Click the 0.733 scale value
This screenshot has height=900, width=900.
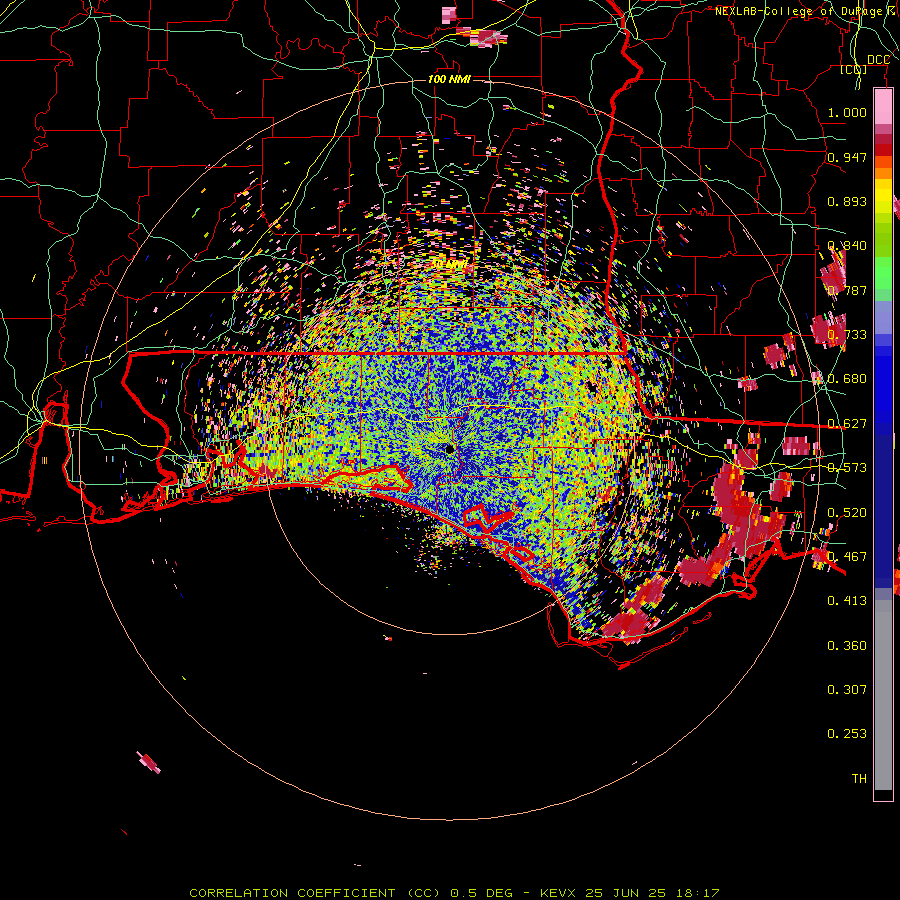[x=847, y=335]
